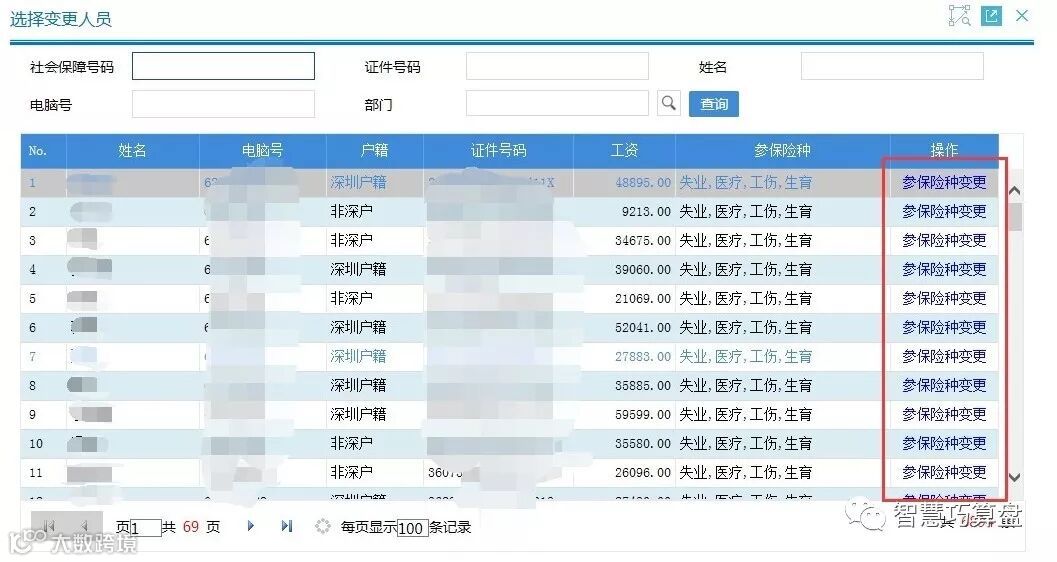Image resolution: width=1057 pixels, height=562 pixels.
Task: Click 失业,医疗,工伤,生育 cell in row 3
Action: [746, 240]
